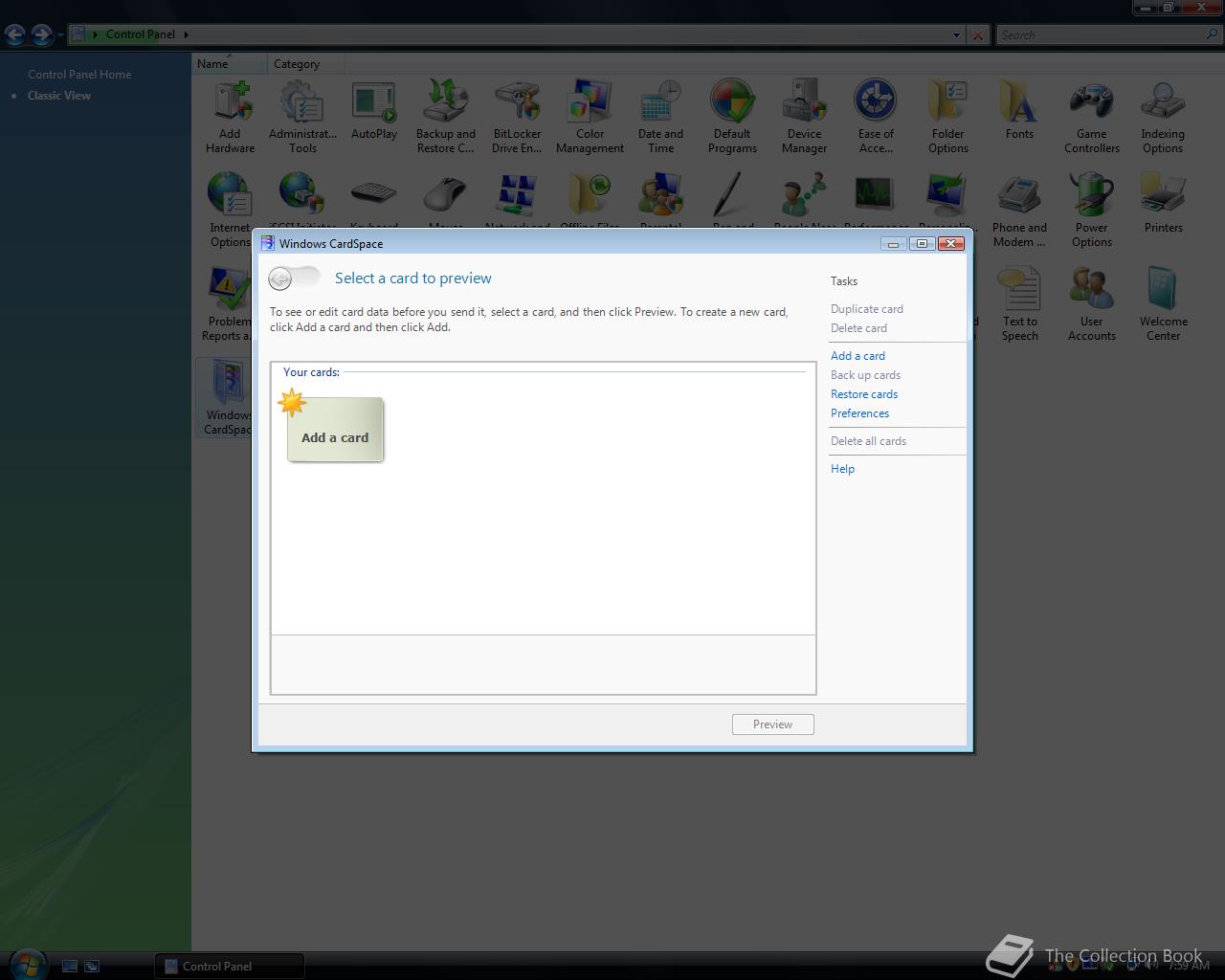Viewport: 1225px width, 980px height.
Task: Select Power Options icon
Action: [1091, 210]
